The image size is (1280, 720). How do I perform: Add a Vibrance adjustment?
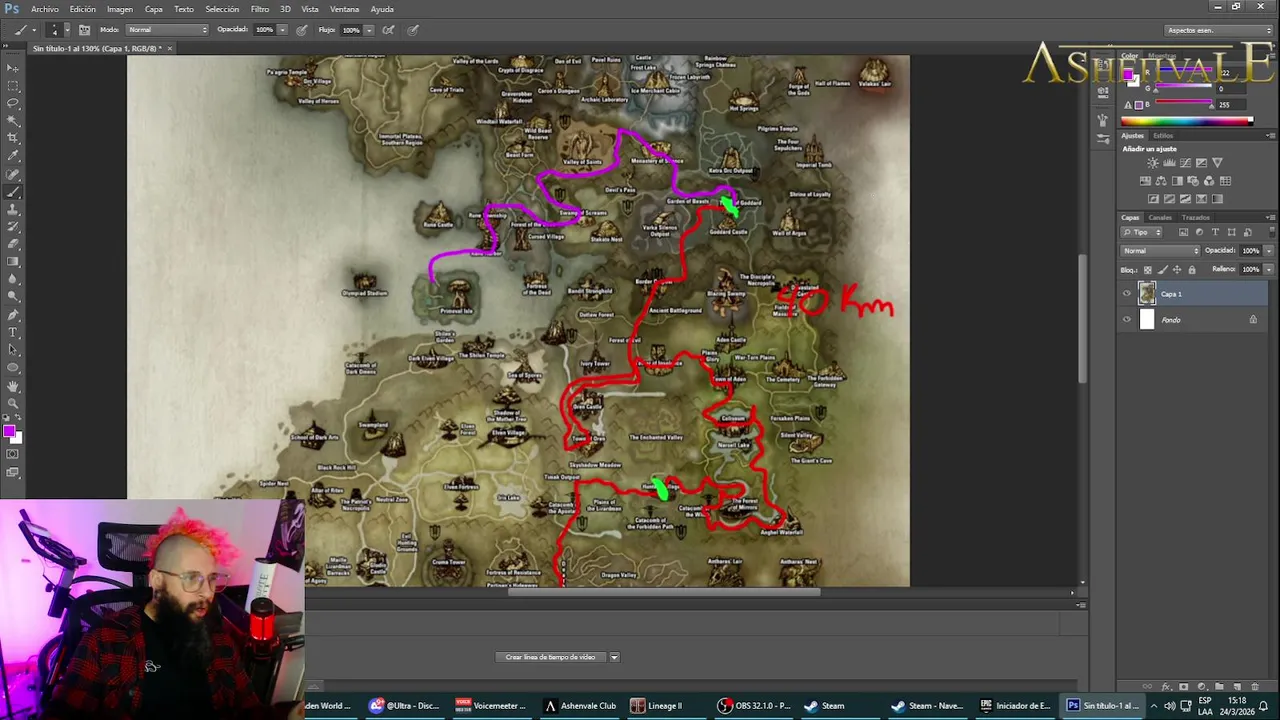[1217, 162]
